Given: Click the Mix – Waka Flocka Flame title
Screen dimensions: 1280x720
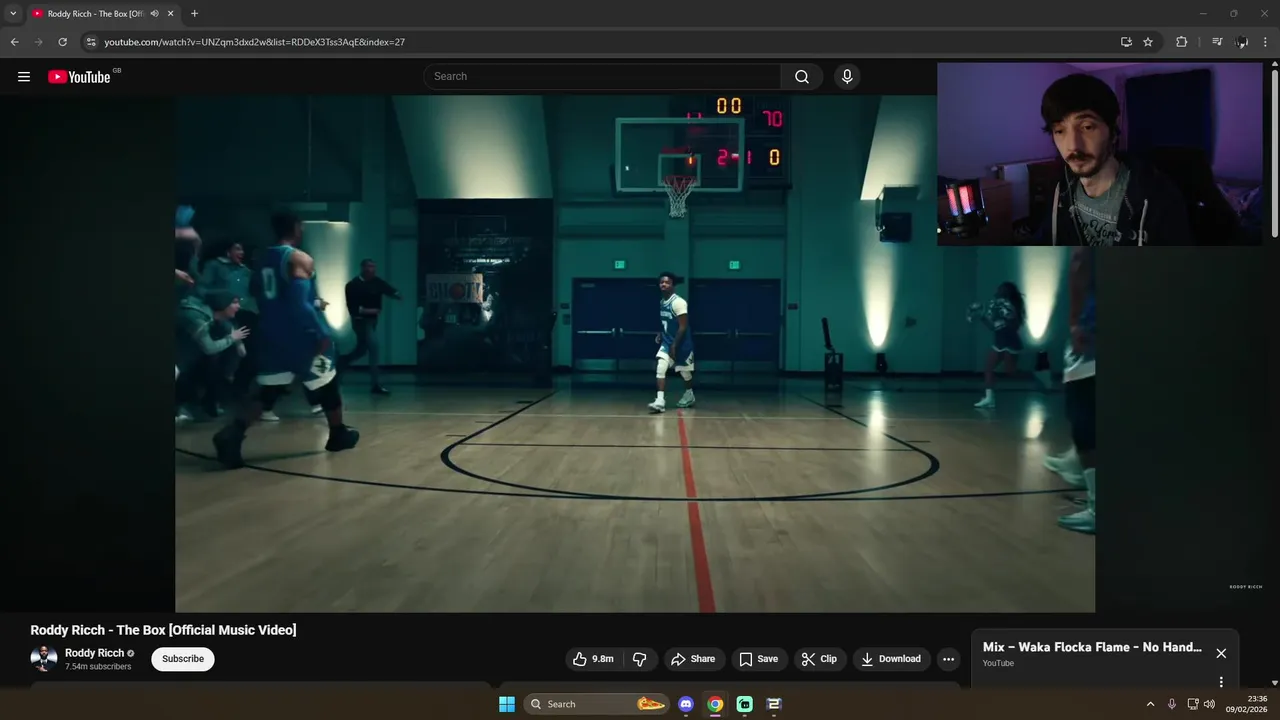Looking at the screenshot, I should tap(1092, 647).
